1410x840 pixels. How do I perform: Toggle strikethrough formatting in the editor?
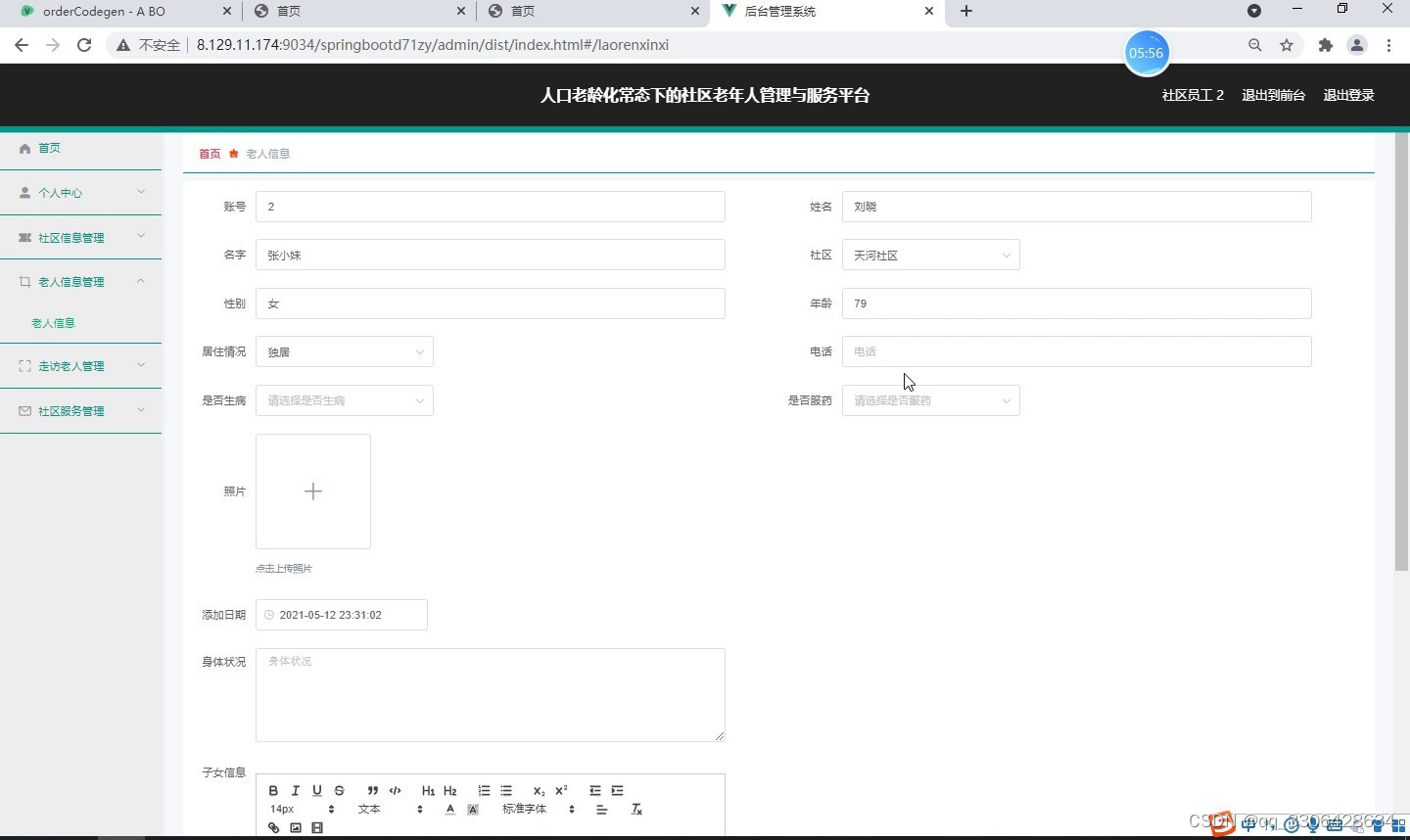(339, 790)
